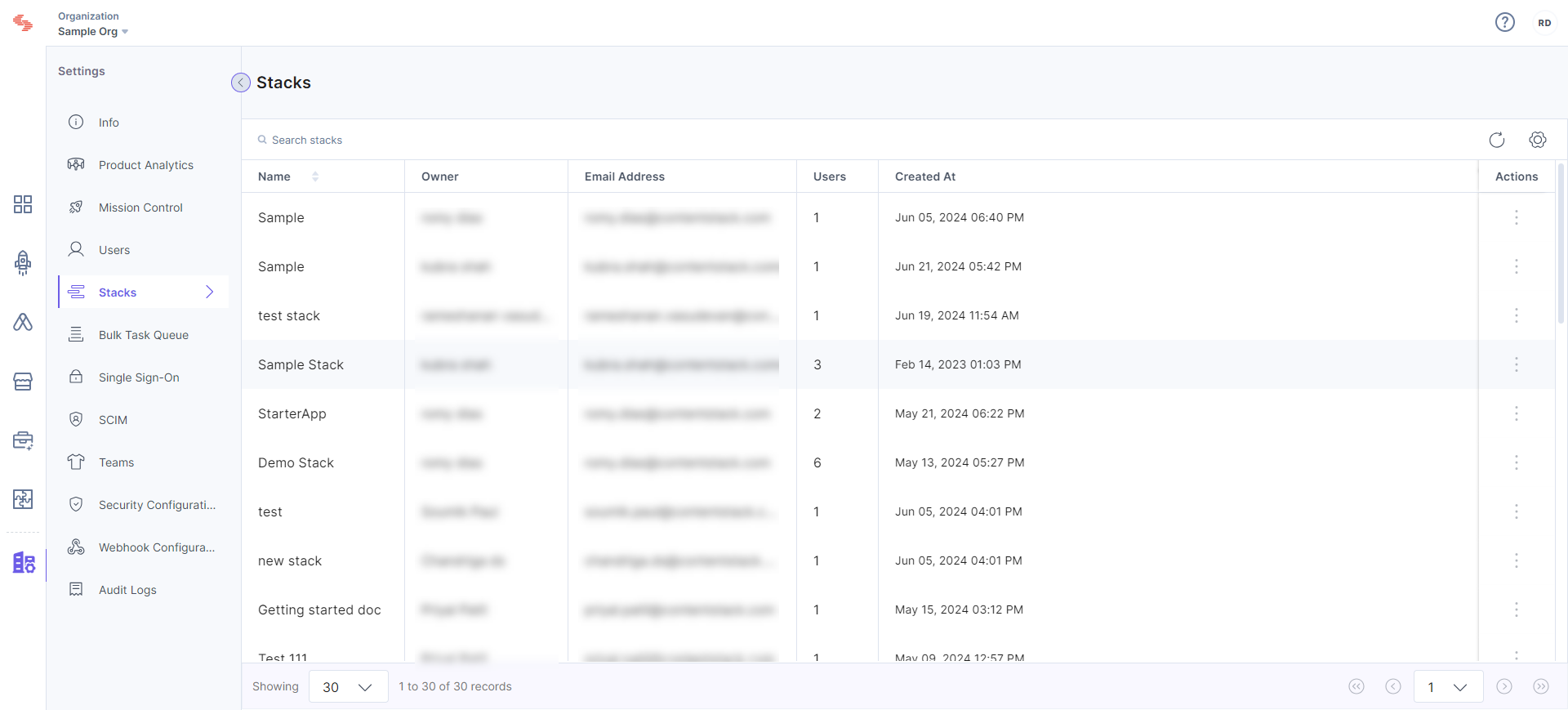This screenshot has width=1568, height=710.
Task: Open Webhook Configuration settings
Action: pos(144,547)
